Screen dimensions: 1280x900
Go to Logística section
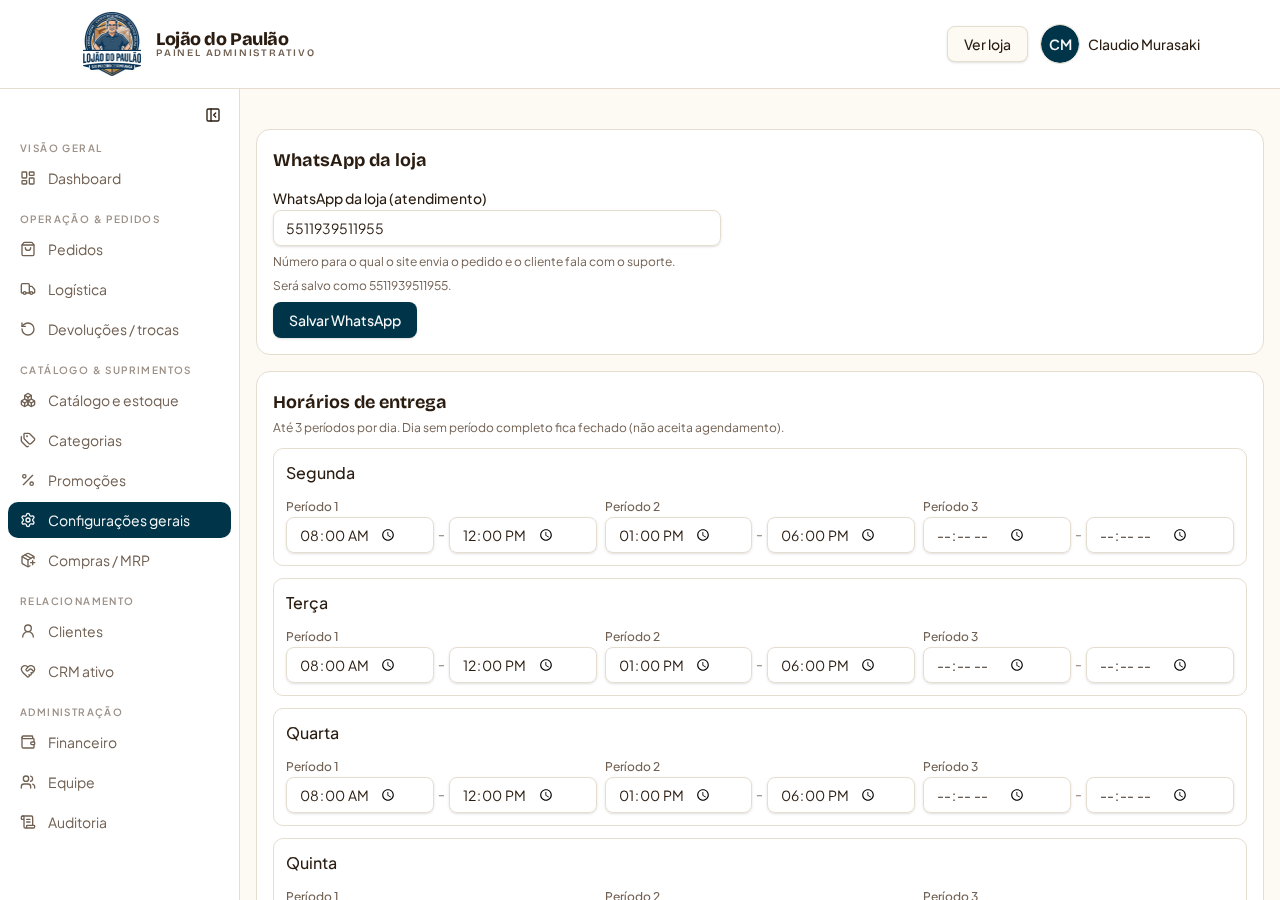(120, 289)
